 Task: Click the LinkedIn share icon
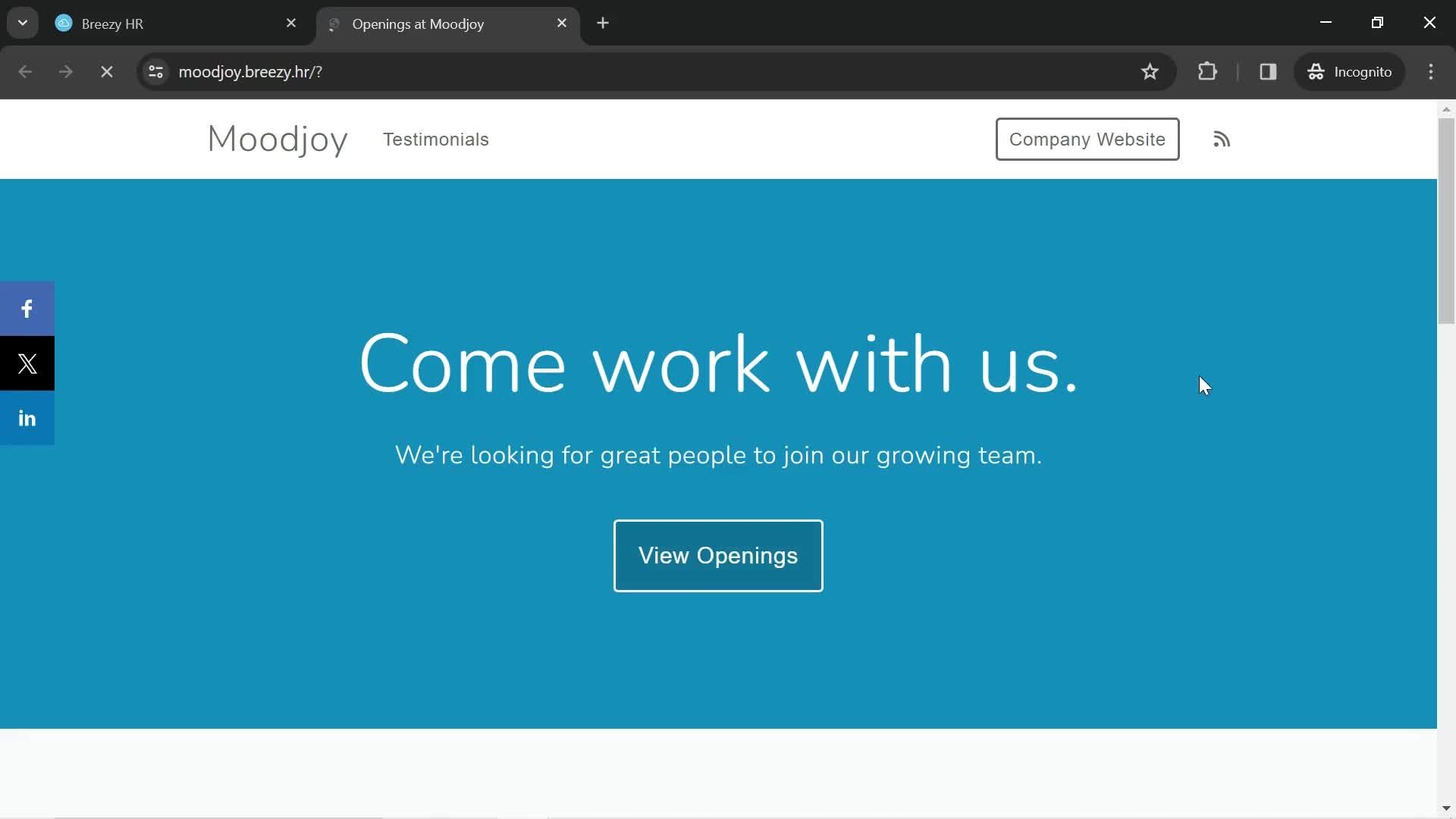click(x=27, y=417)
